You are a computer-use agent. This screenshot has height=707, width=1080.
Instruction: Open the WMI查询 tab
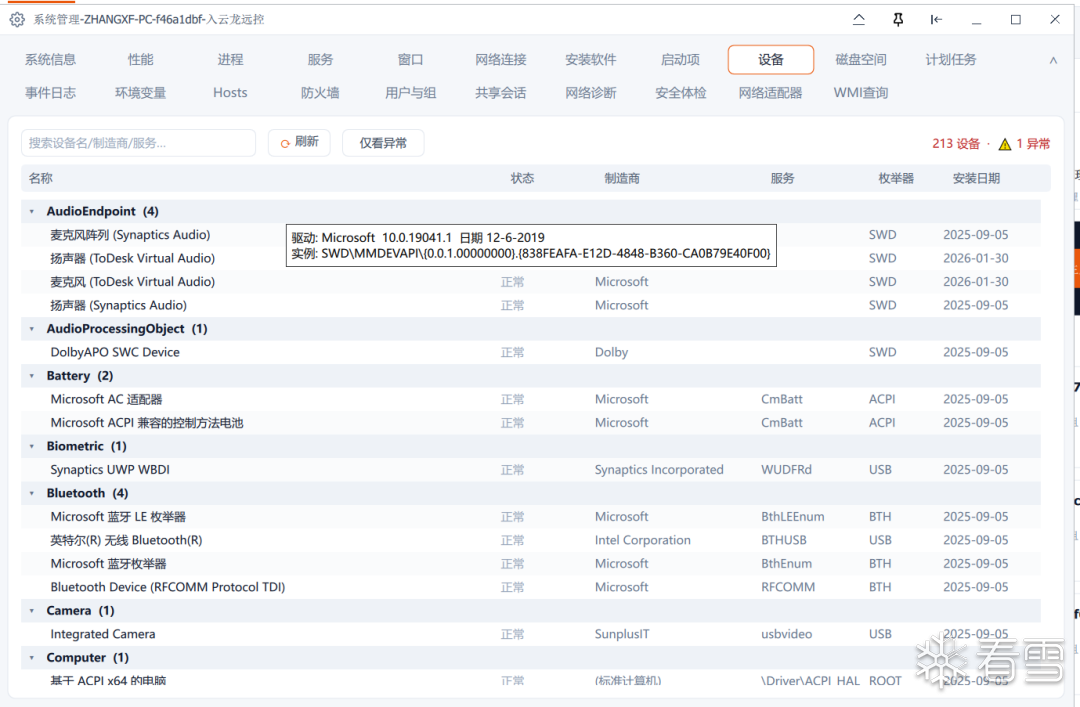(x=861, y=92)
